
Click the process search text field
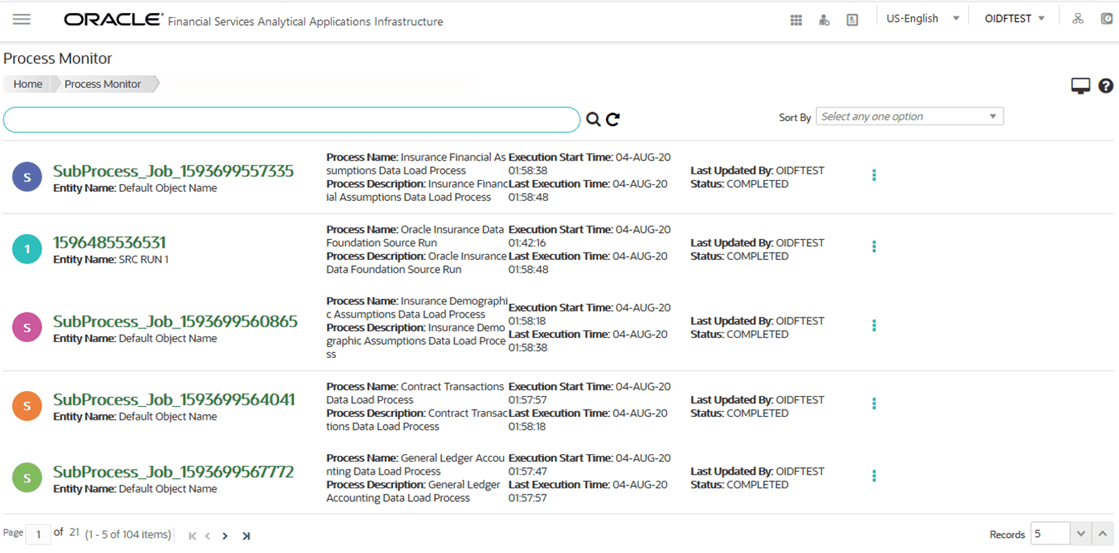click(291, 120)
